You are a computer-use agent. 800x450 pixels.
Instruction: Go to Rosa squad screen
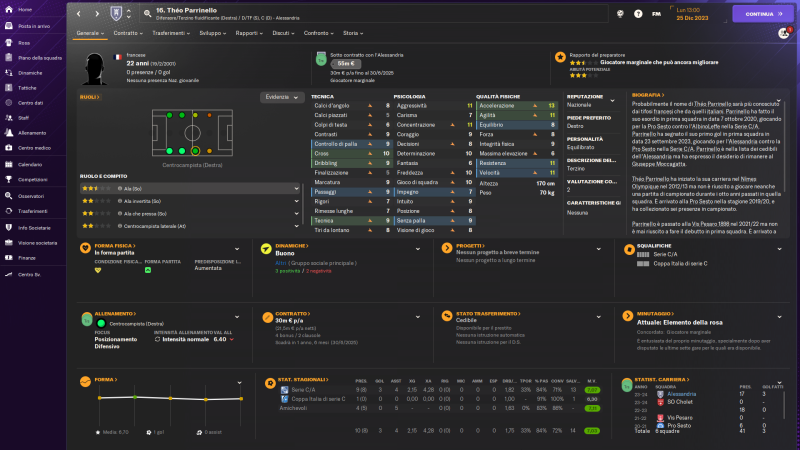point(23,43)
